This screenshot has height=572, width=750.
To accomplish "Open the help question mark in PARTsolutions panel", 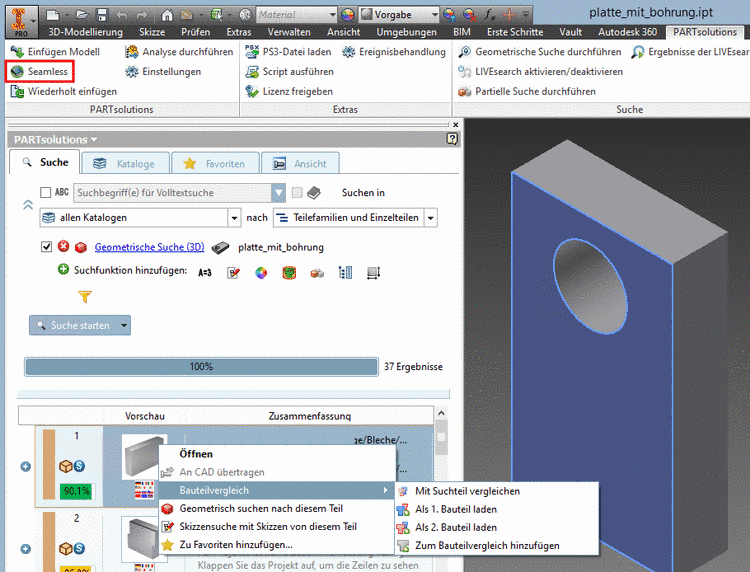I will click(452, 139).
